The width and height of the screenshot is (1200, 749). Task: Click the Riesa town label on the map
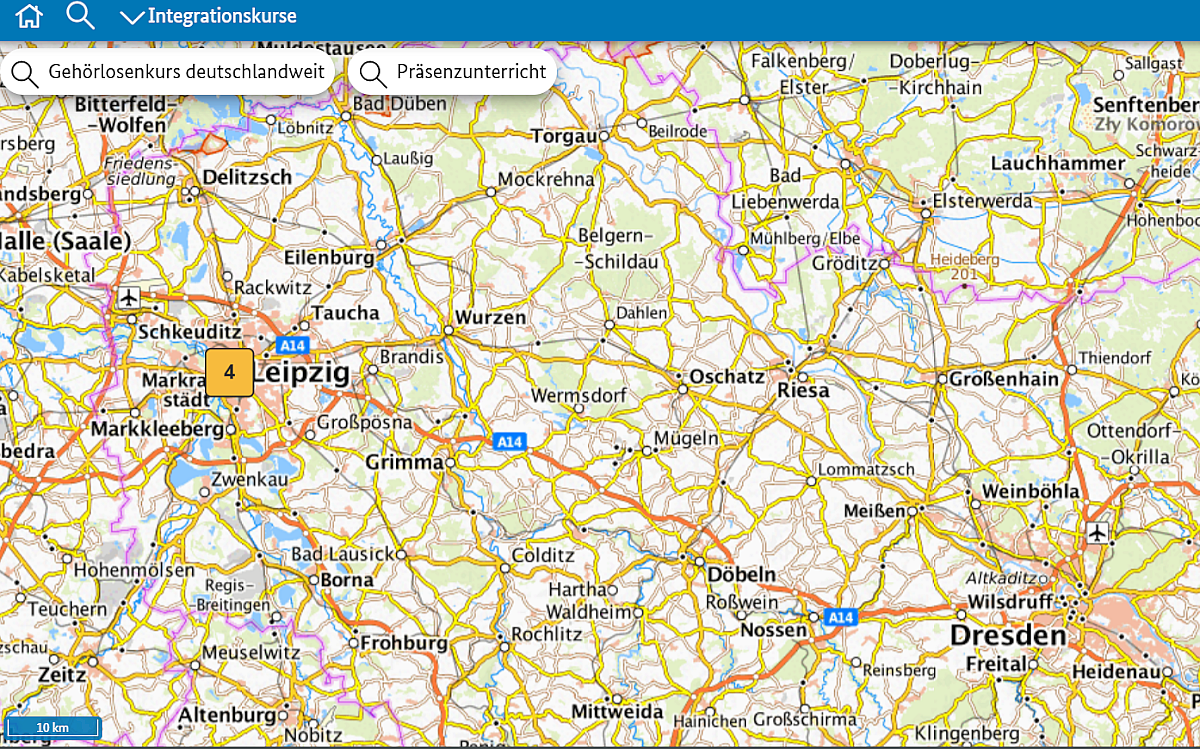pyautogui.click(x=804, y=390)
